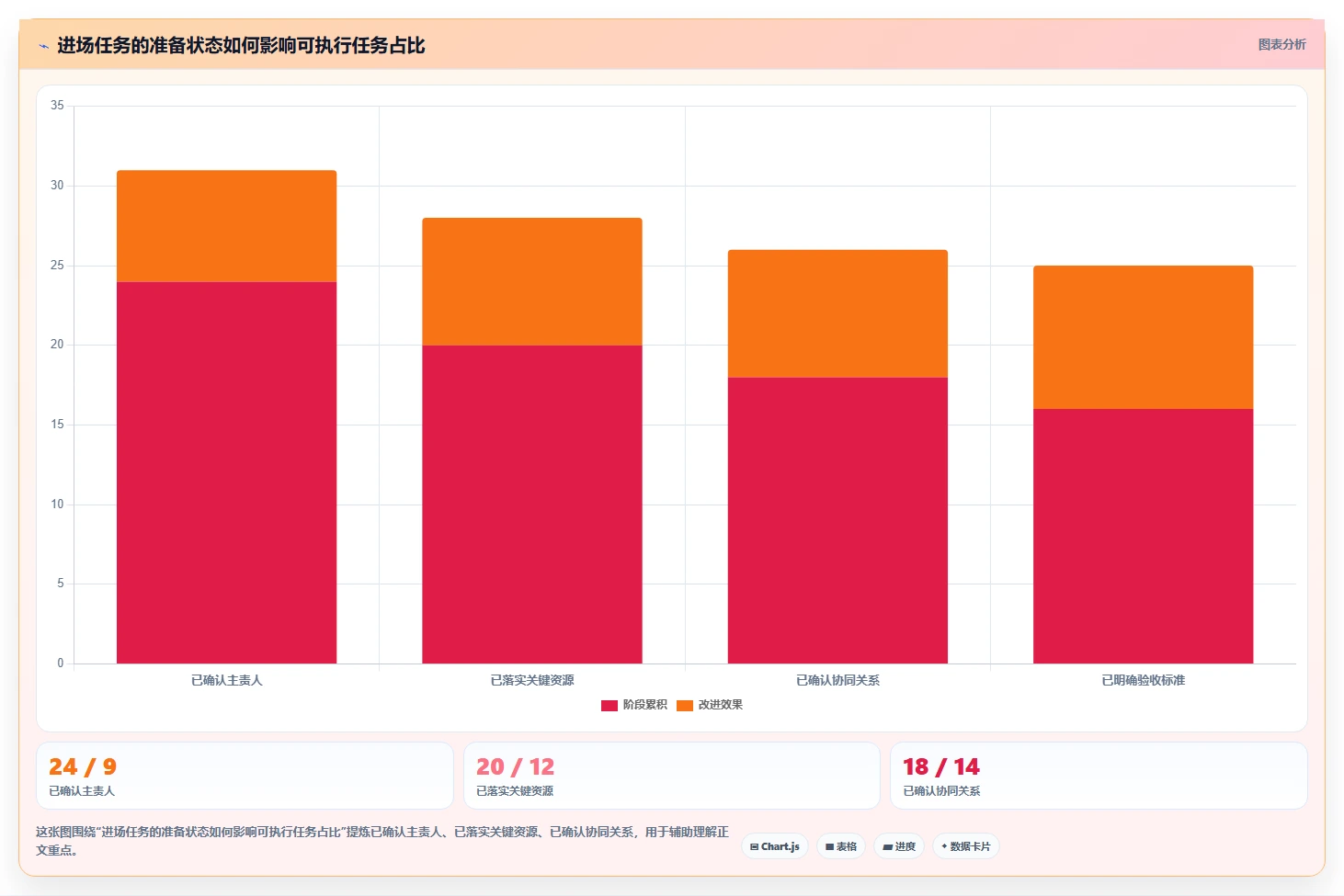Click the y-axis tick value 20
1344x896 pixels.
point(57,345)
